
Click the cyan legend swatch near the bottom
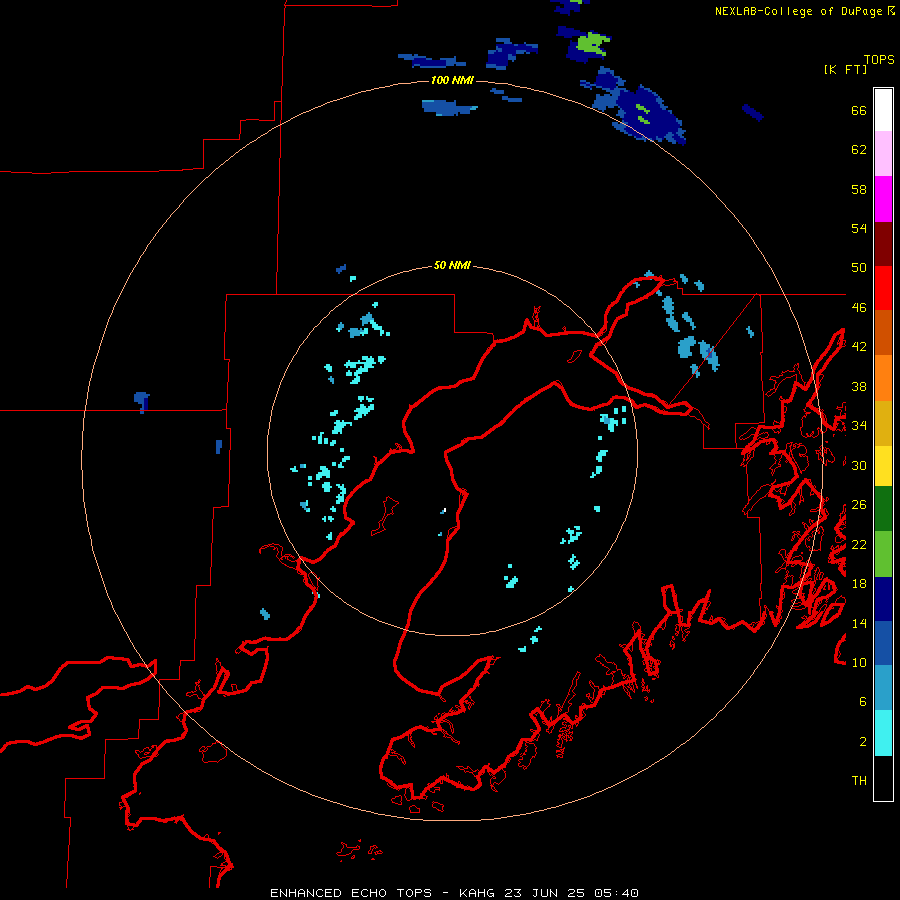883,733
